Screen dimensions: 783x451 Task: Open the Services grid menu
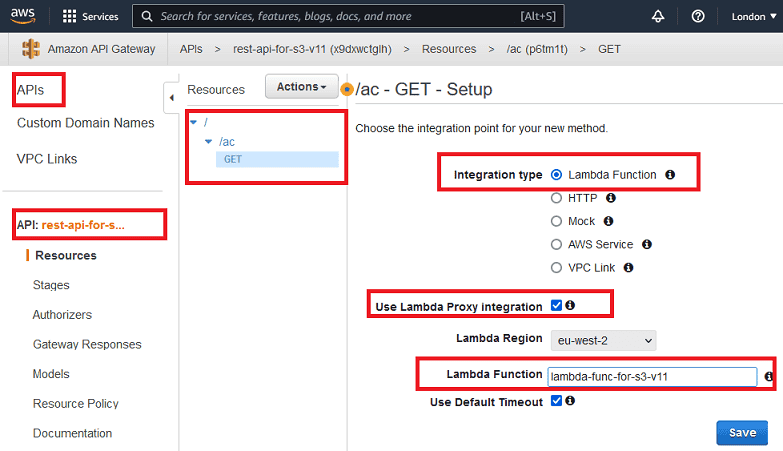coord(70,17)
